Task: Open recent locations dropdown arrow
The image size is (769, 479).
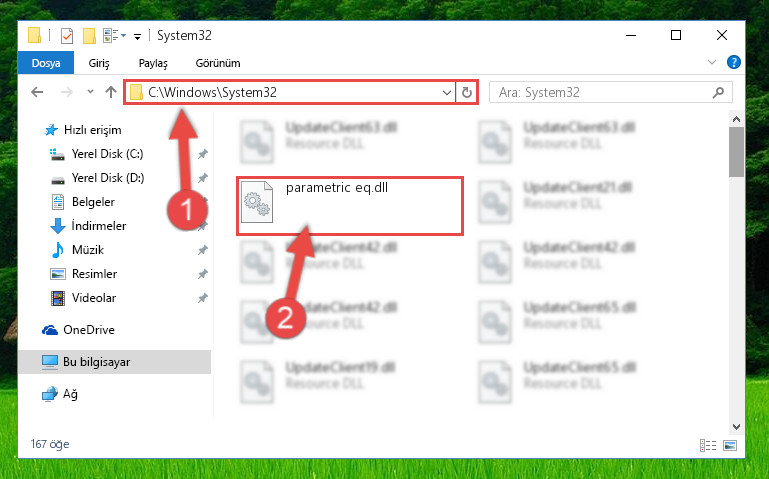Action: click(x=90, y=92)
